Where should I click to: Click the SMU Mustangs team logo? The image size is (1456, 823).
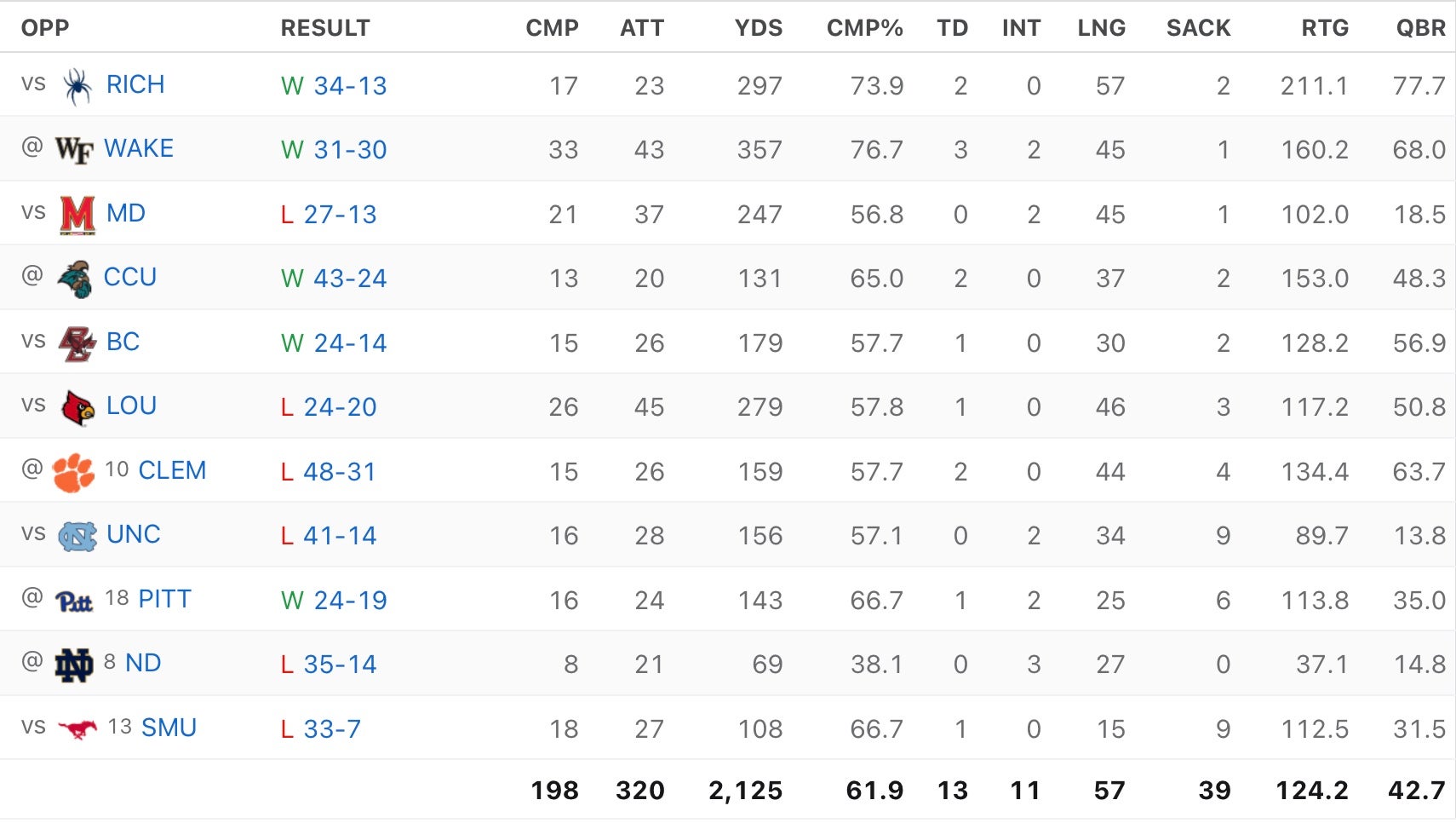[77, 729]
